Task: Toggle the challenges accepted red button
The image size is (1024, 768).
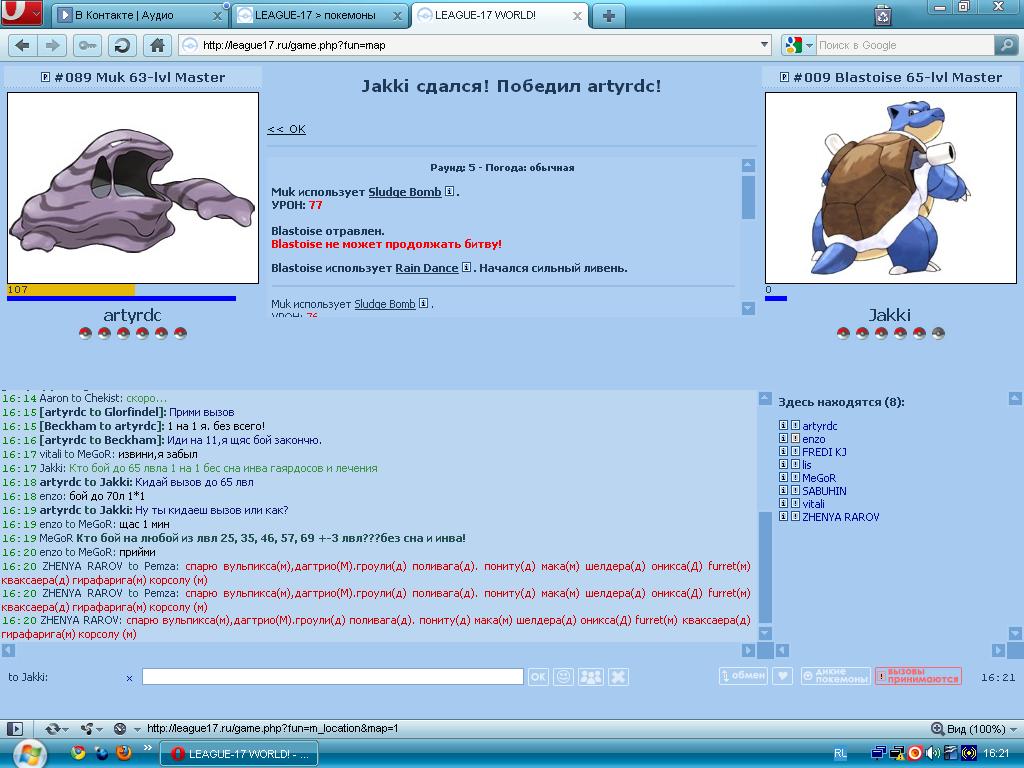Action: point(918,676)
